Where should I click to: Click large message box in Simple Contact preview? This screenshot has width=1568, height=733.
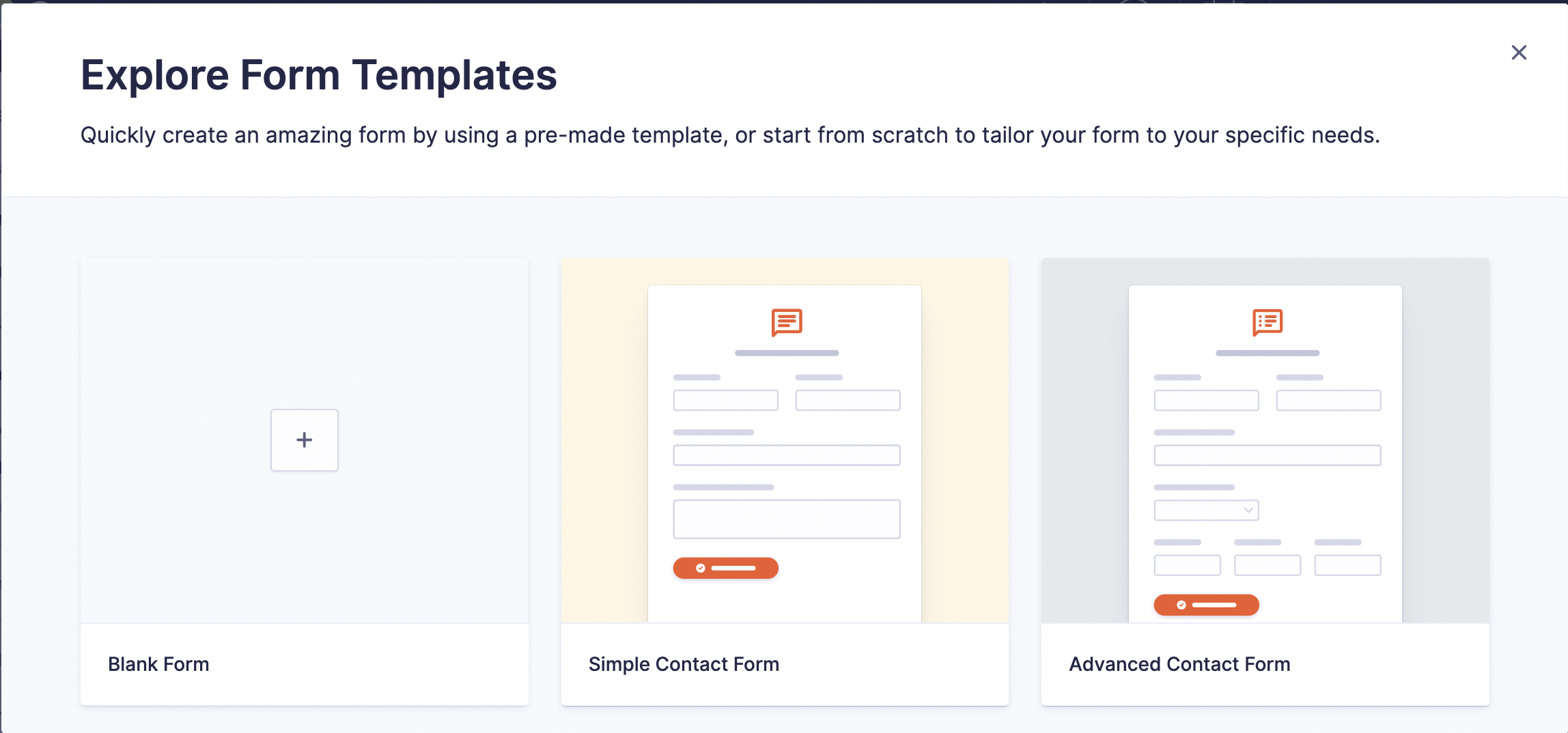(787, 519)
